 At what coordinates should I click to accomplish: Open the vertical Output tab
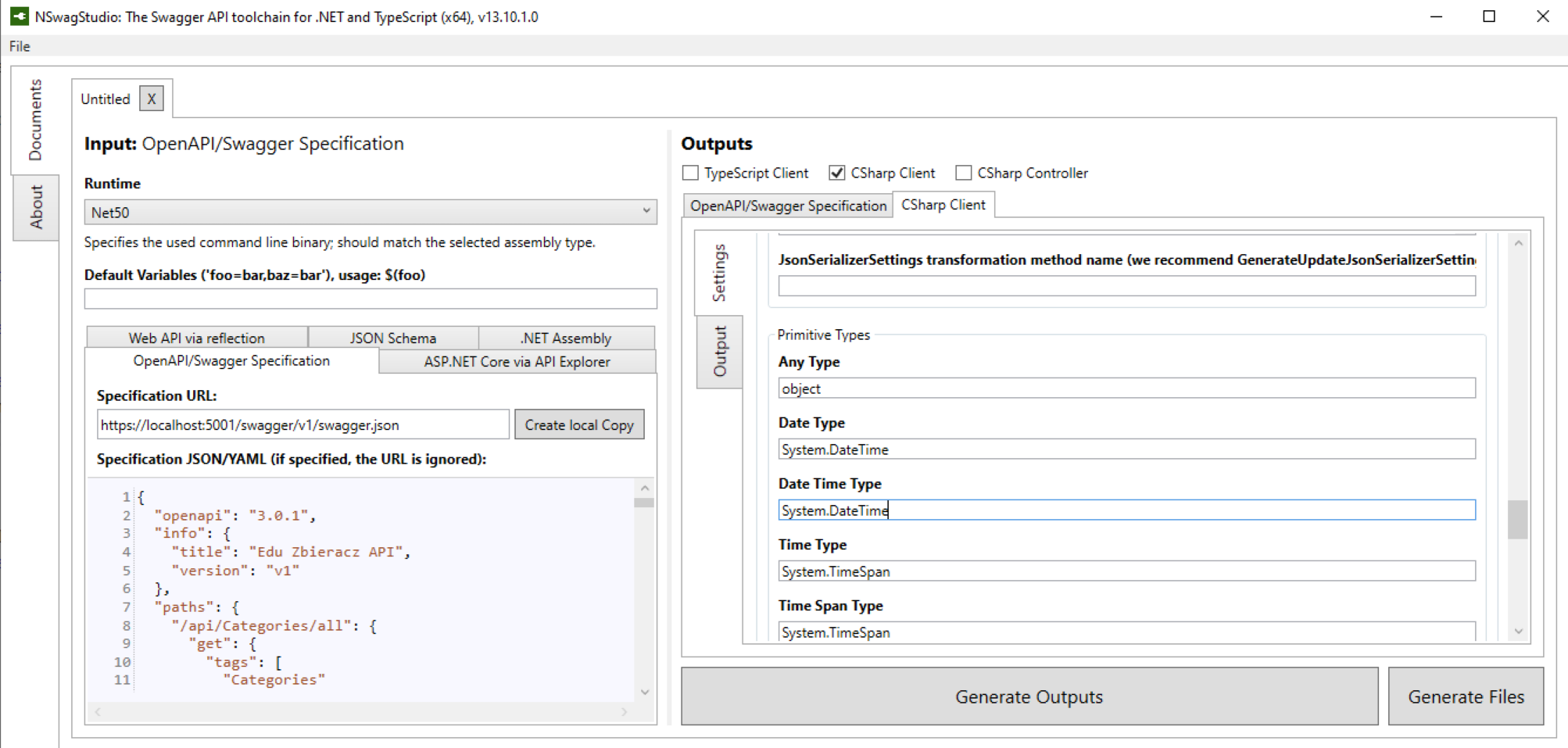click(x=720, y=352)
